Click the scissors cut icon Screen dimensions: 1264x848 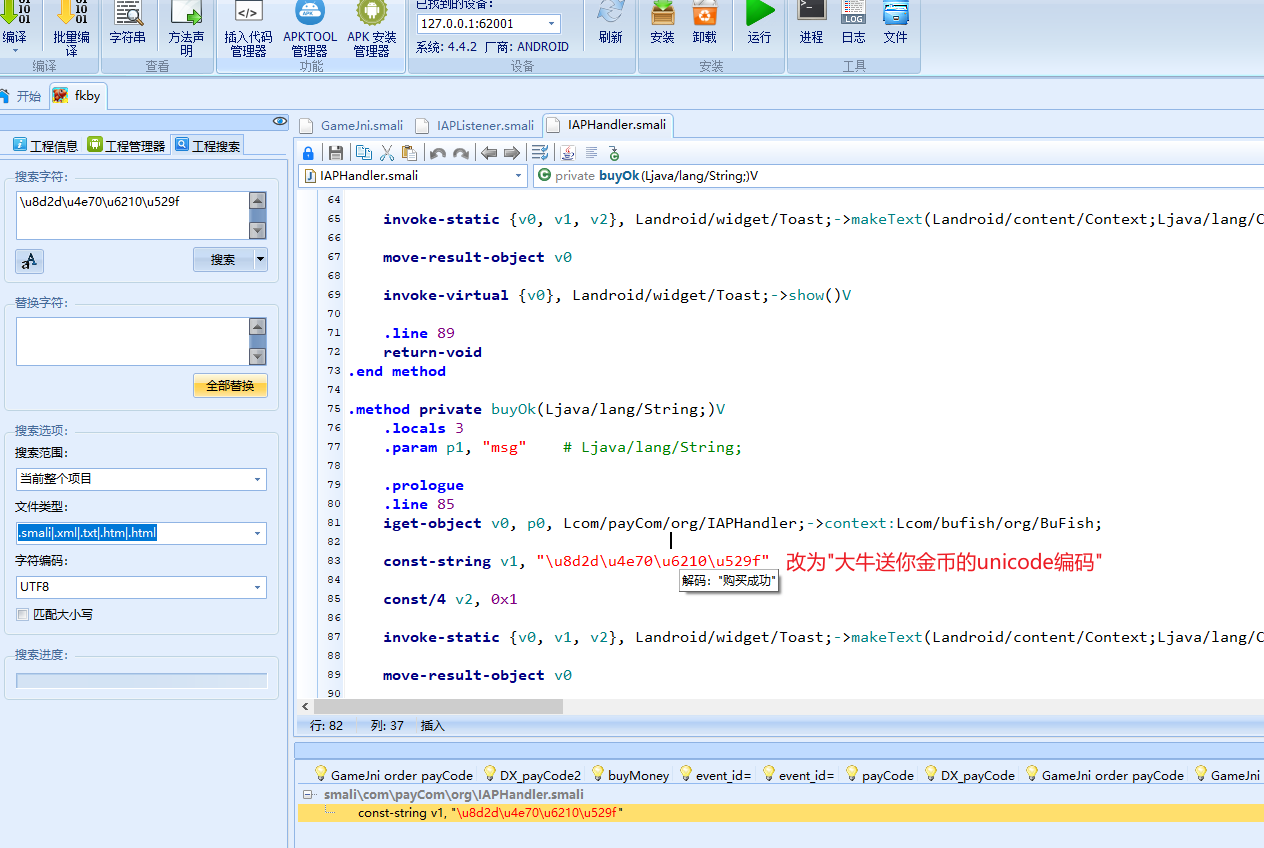[386, 153]
